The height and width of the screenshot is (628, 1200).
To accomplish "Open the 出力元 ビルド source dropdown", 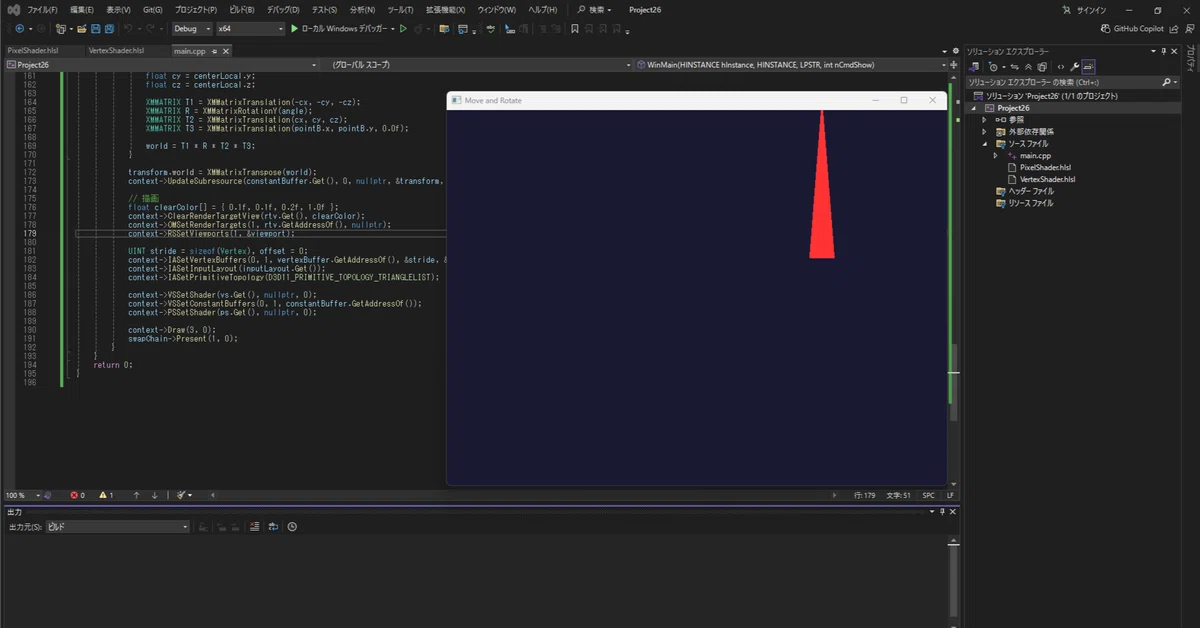I will [117, 526].
